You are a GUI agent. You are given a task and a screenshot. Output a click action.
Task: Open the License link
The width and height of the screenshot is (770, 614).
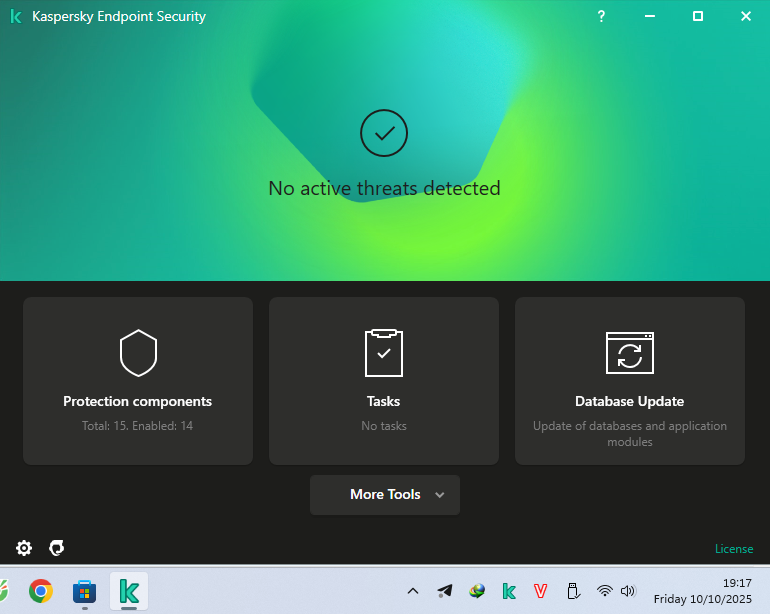pos(734,549)
